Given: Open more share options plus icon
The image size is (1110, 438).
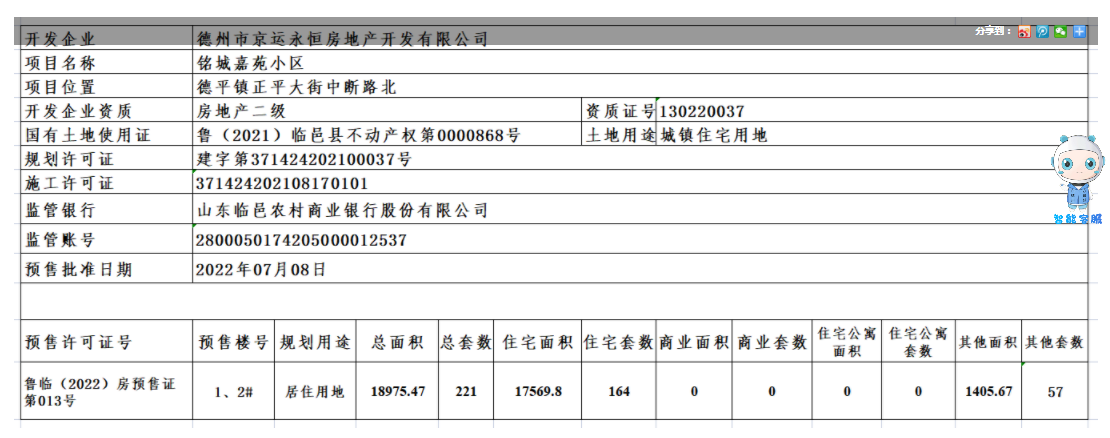Looking at the screenshot, I should tap(1079, 32).
